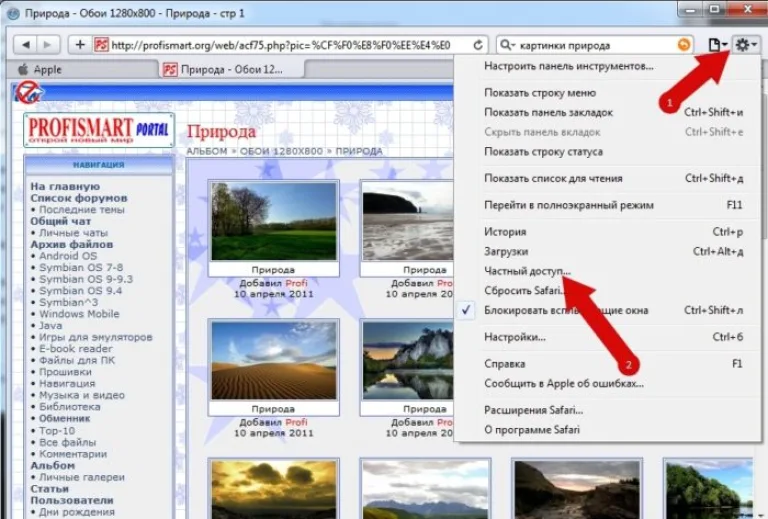Go forward with the forward arrow button
This screenshot has width=768, height=519.
pyautogui.click(x=48, y=45)
